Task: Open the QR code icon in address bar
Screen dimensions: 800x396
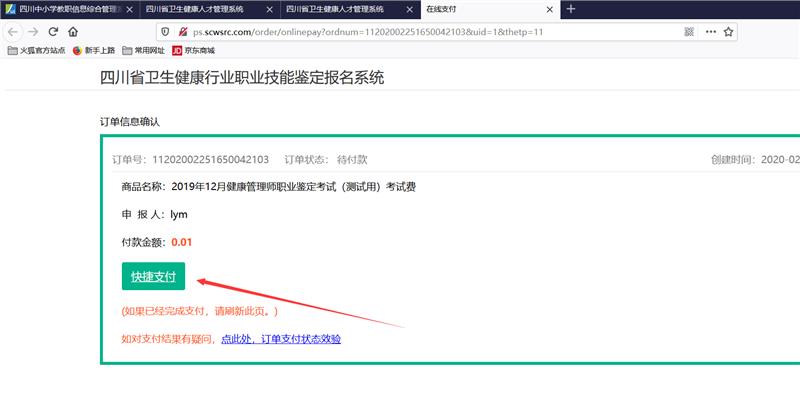Action: (689, 32)
